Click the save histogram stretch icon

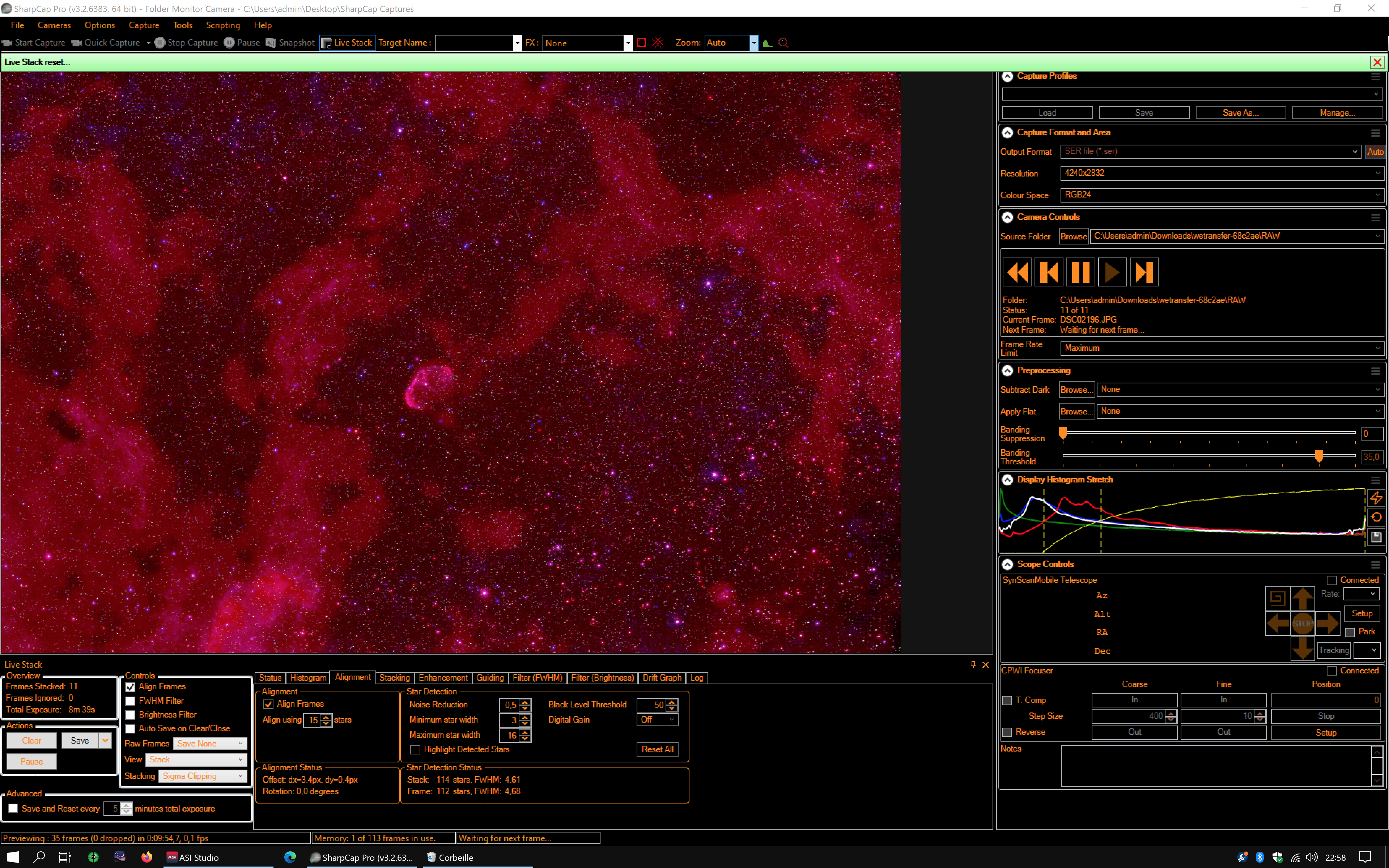pos(1376,537)
